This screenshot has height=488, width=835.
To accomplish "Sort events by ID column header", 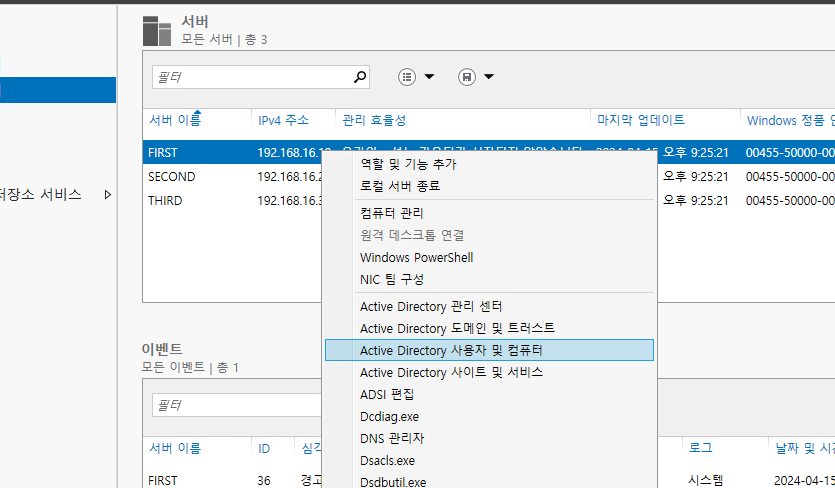I will point(264,449).
